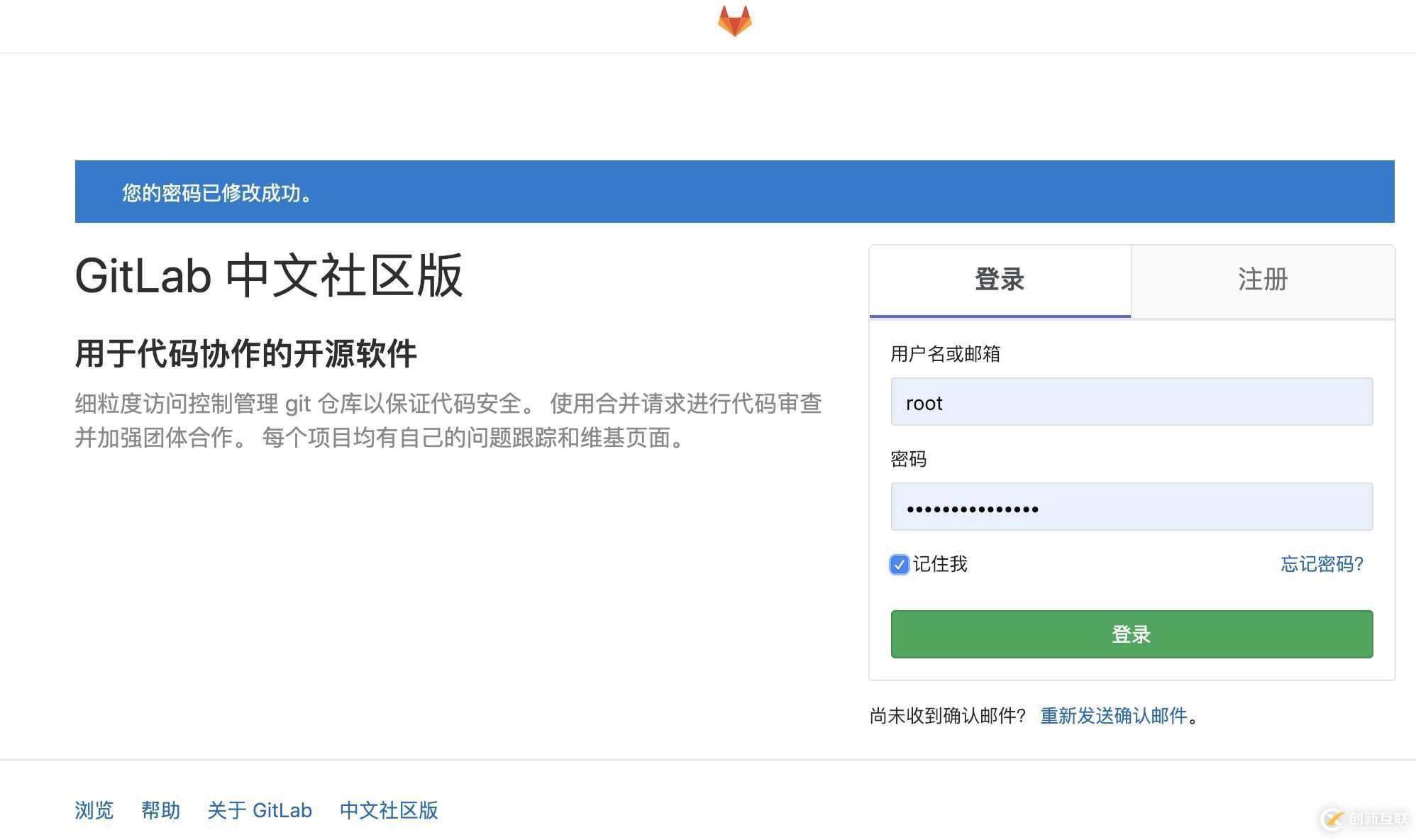Switch to the 注册 registration tab
This screenshot has width=1416, height=840.
tap(1262, 280)
